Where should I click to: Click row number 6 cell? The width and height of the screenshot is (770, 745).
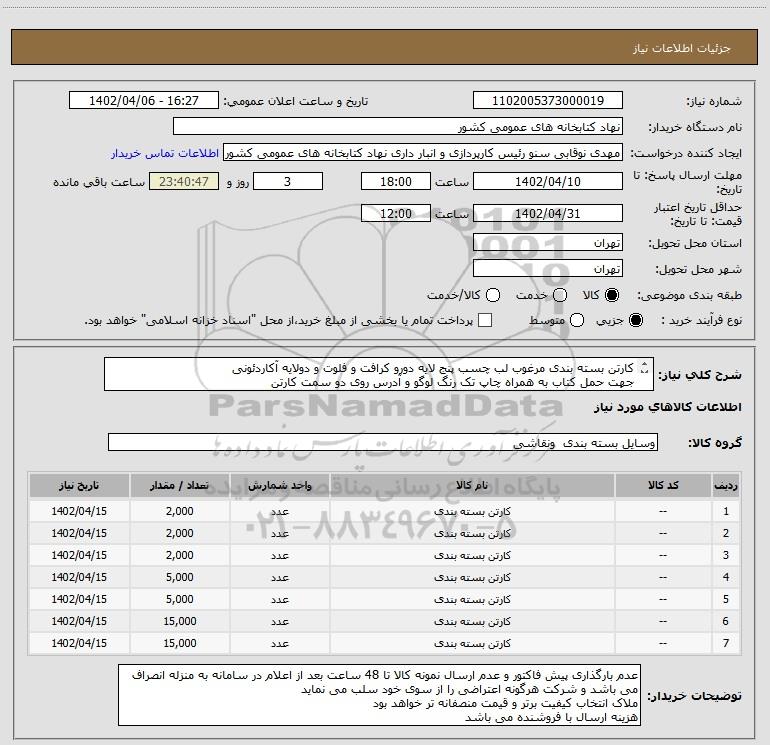(x=726, y=621)
